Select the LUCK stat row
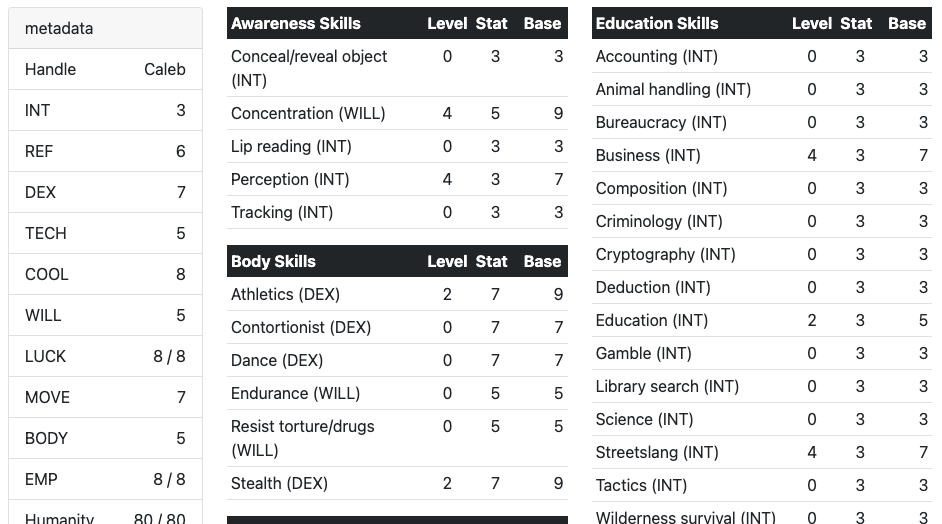This screenshot has height=524, width=942. click(105, 356)
